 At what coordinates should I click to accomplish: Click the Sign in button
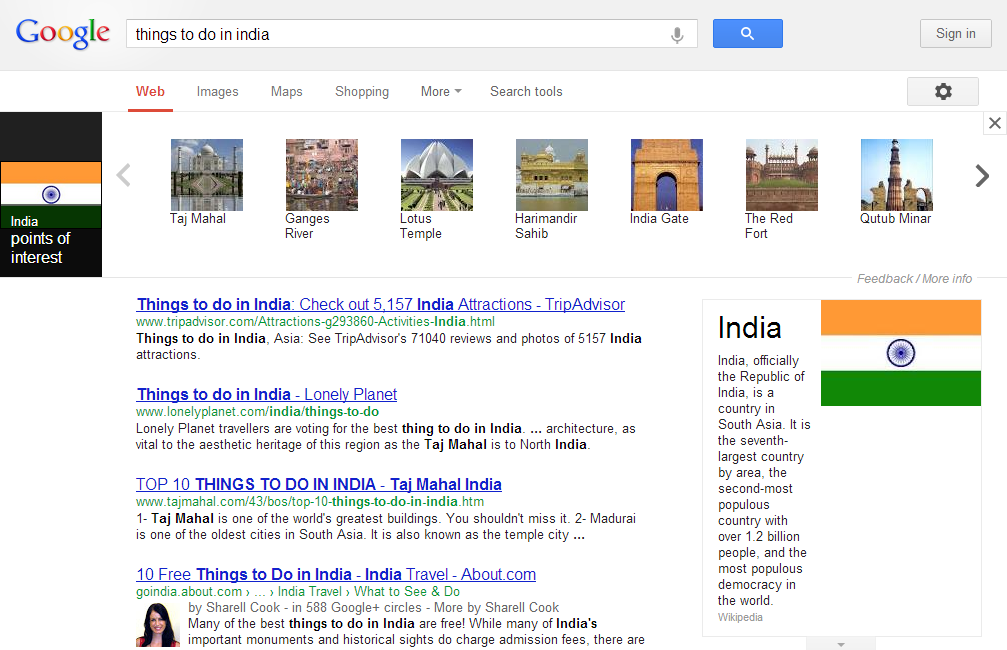(x=956, y=33)
